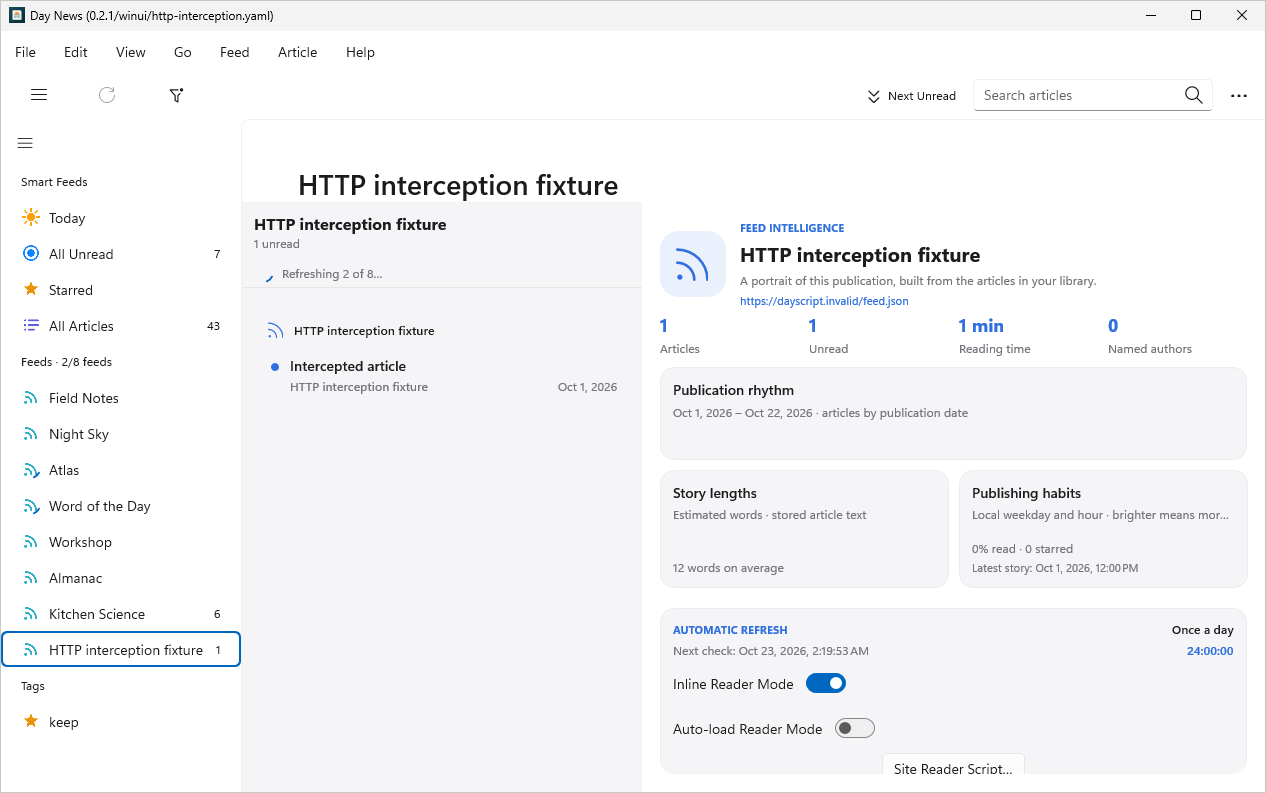1266x793 pixels.
Task: Click the Field Notes feed icon
Action: 31,398
